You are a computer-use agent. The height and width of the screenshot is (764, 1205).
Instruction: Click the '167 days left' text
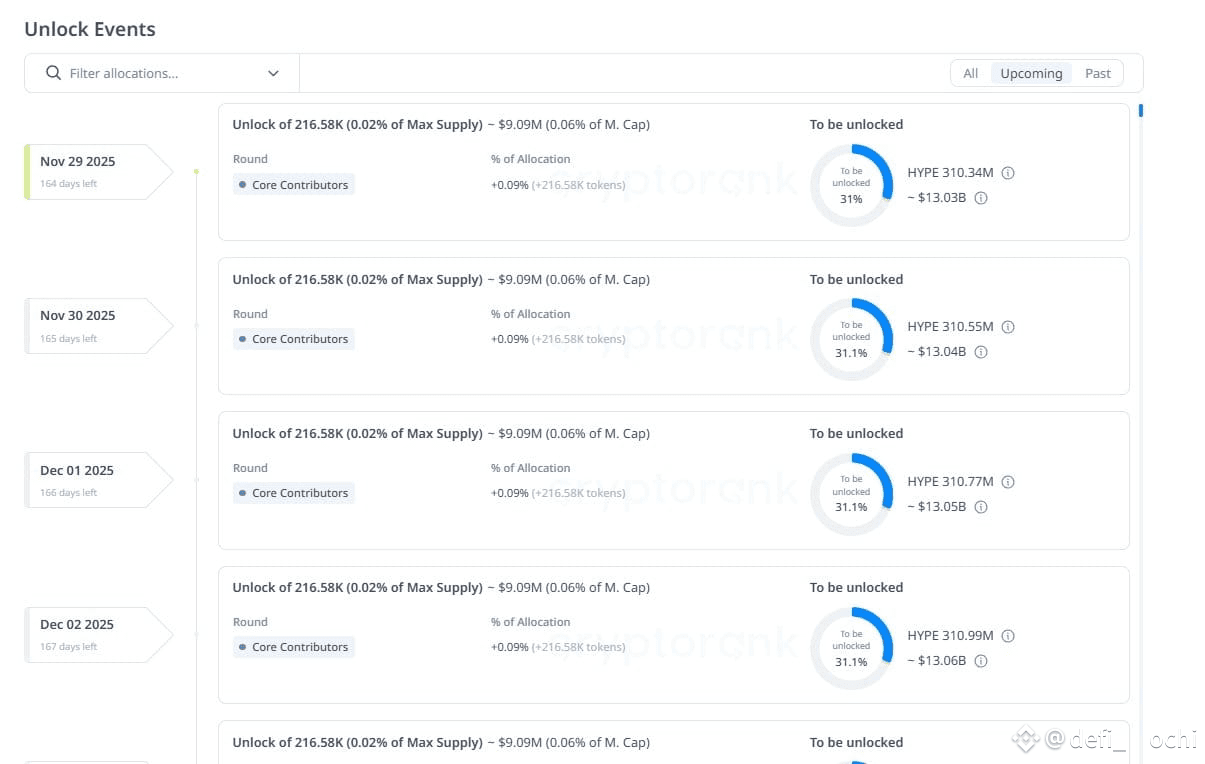tap(69, 647)
